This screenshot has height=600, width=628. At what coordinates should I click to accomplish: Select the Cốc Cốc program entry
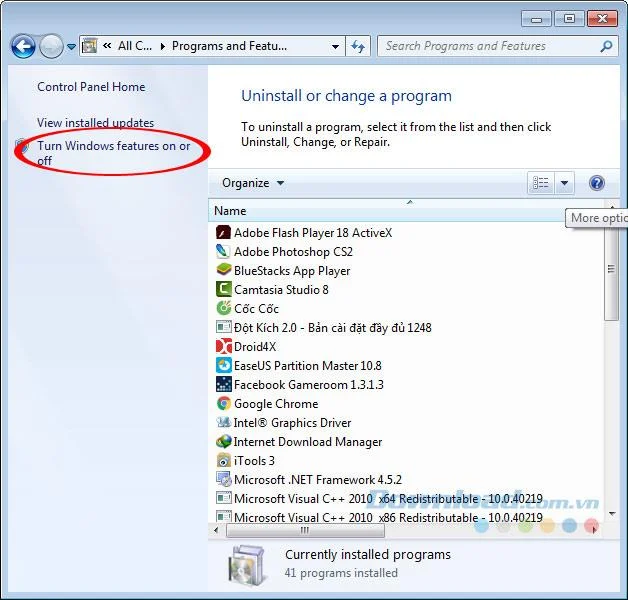coord(256,309)
